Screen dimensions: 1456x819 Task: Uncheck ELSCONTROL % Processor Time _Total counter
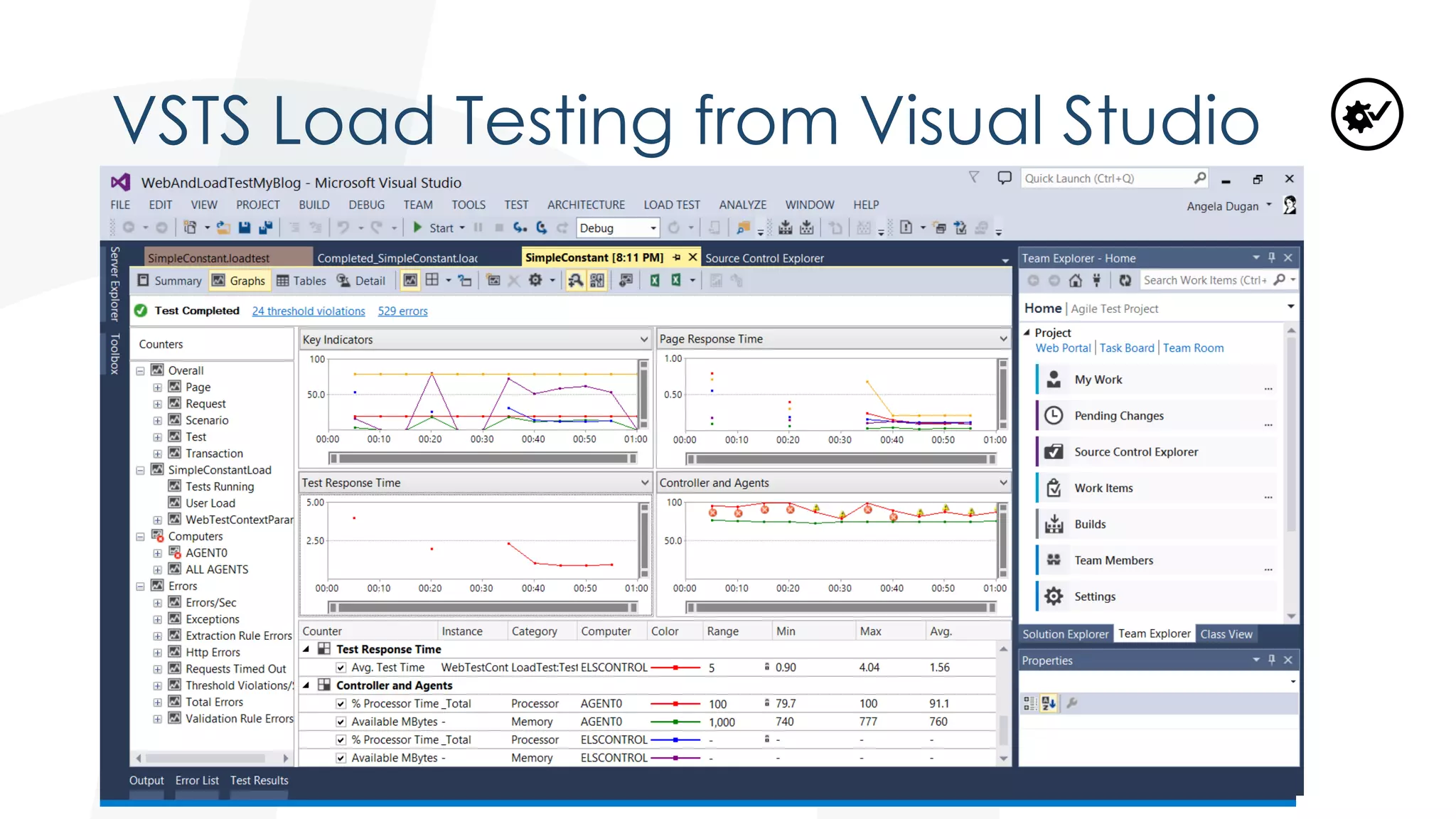(x=341, y=740)
